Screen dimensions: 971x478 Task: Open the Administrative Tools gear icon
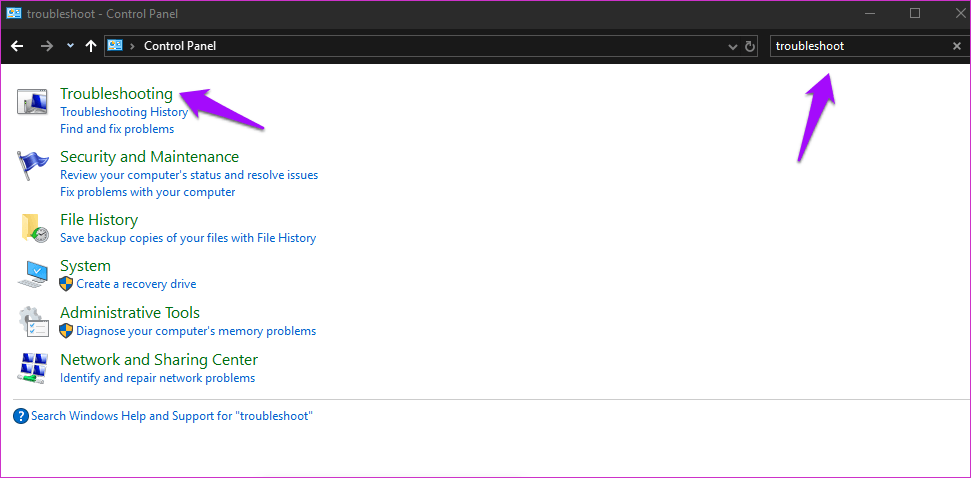point(32,321)
